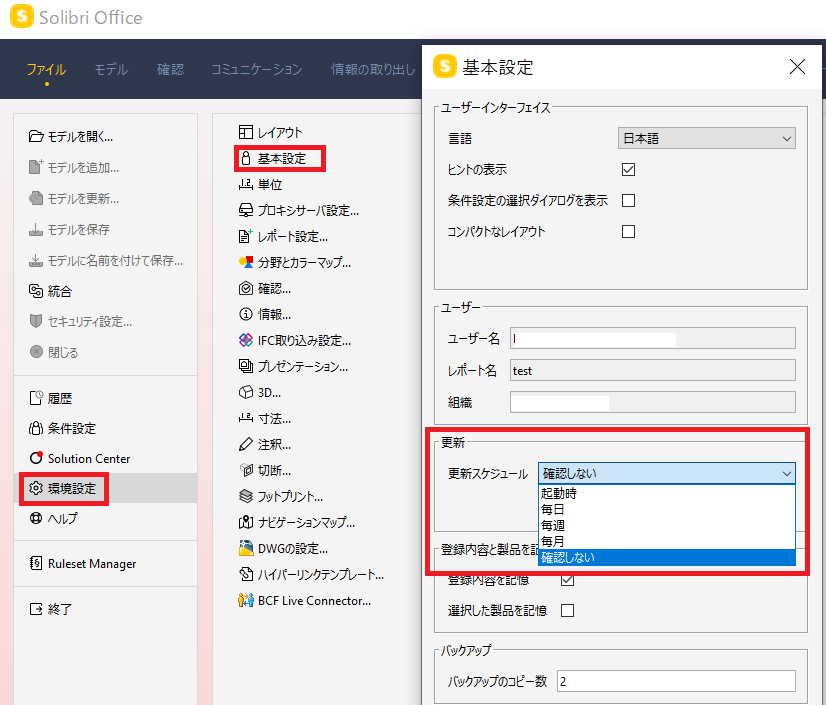Click the 条件設定 roles icon
Image resolution: width=826 pixels, height=705 pixels.
coord(36,428)
